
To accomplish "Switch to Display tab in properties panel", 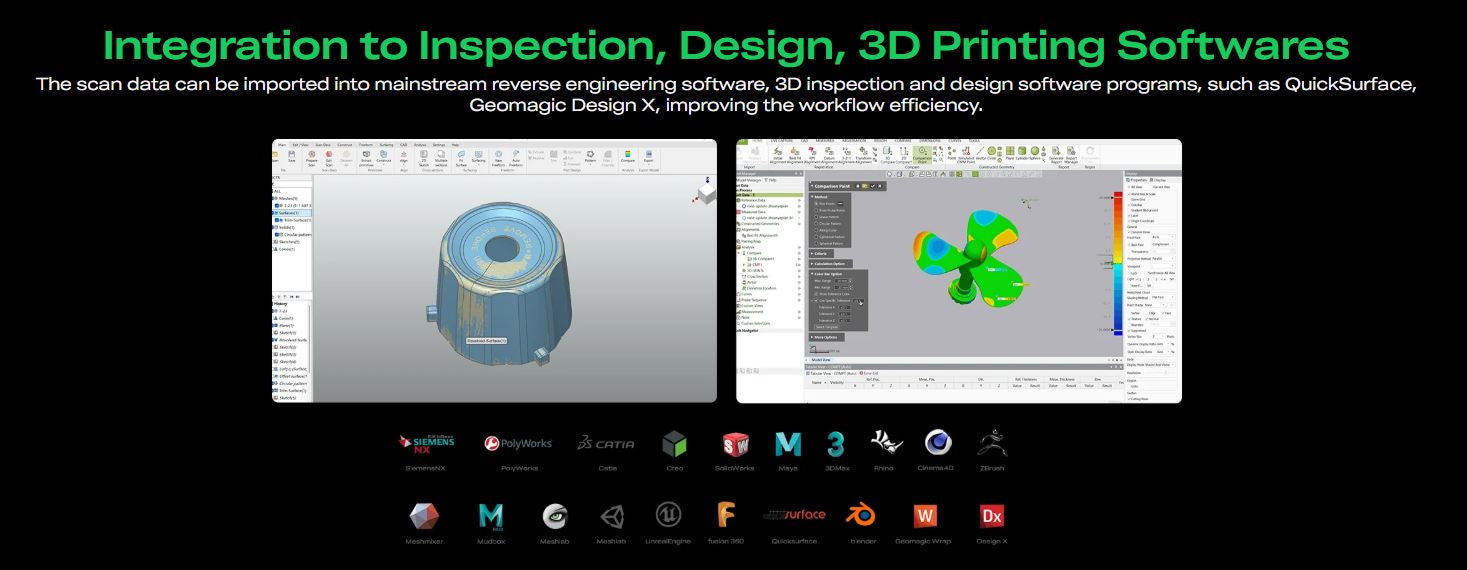I will pyautogui.click(x=1159, y=180).
